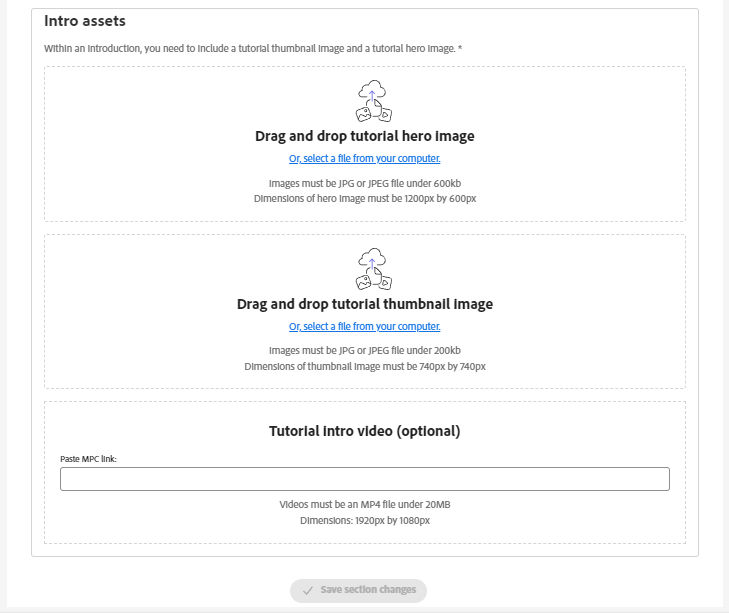Viewport: 729px width, 613px height.
Task: Focus the Paste MPC link text field
Action: click(x=364, y=479)
